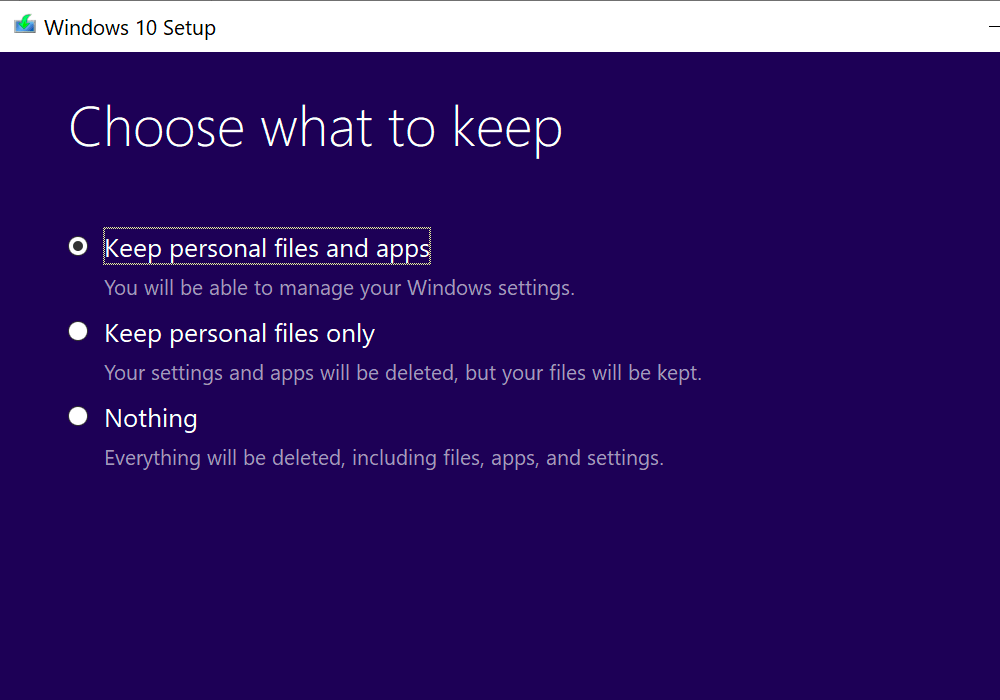Select the "Keep personal files and apps" radio button
Screen dimensions: 1000x700
pyautogui.click(x=78, y=246)
